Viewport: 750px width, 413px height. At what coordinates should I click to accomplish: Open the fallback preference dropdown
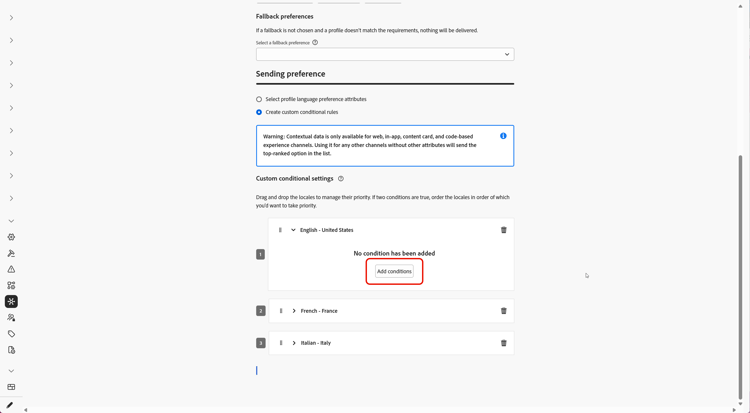[385, 54]
